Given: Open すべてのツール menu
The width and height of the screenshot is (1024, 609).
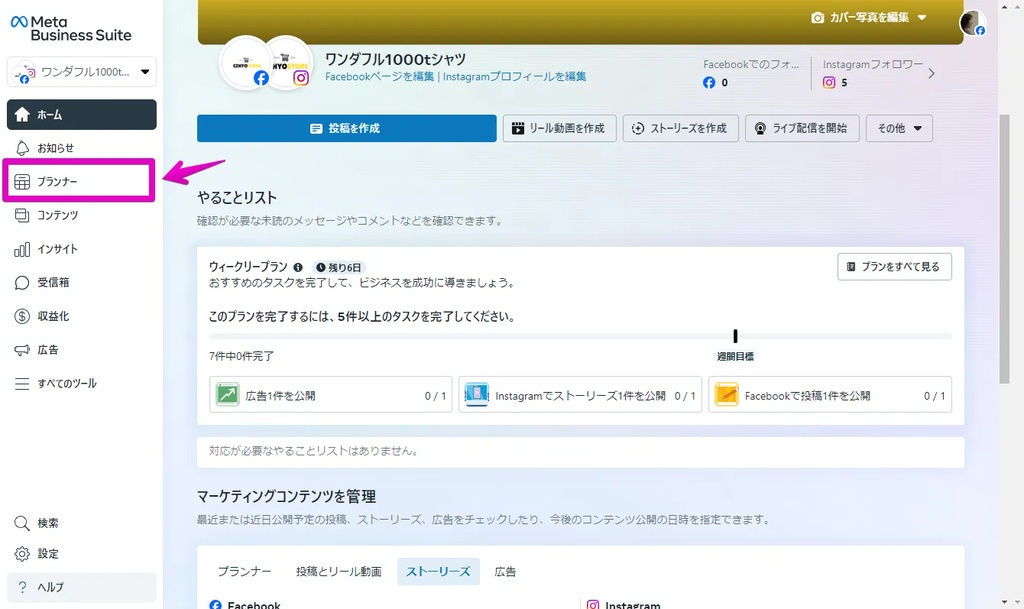Looking at the screenshot, I should coord(82,384).
